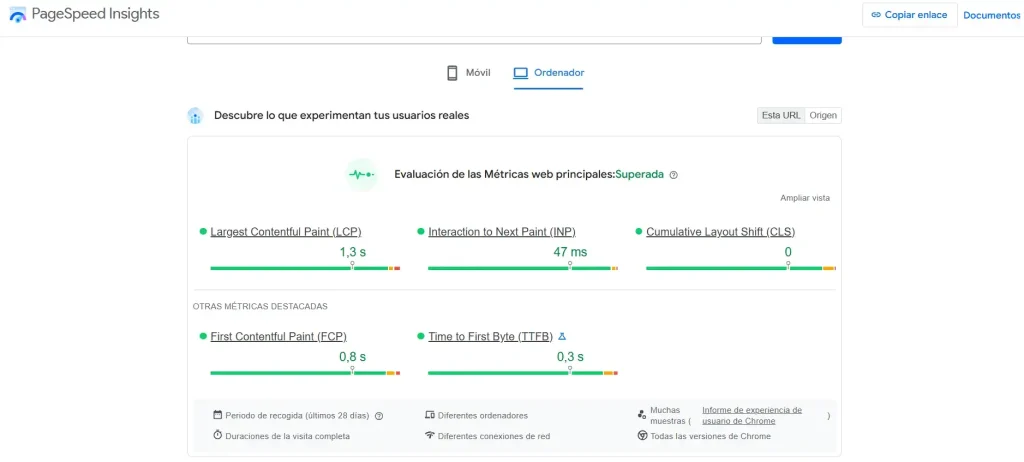Click help icon after últimos 28 días
The image size is (1024, 462).
[379, 416]
